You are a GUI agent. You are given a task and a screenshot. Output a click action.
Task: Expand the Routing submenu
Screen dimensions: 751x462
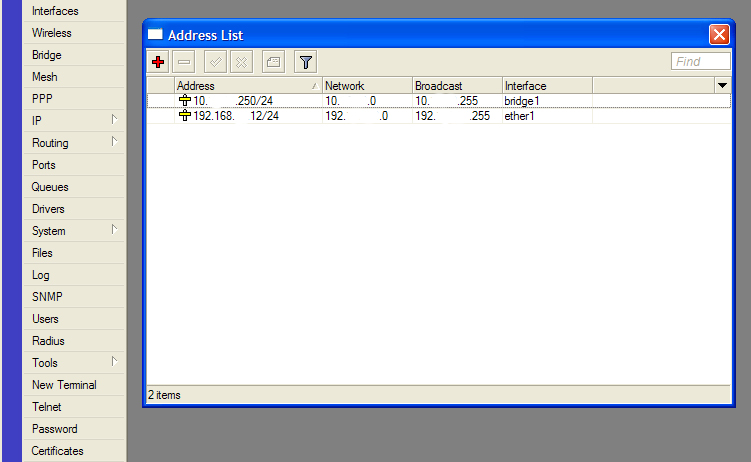pyautogui.click(x=114, y=142)
